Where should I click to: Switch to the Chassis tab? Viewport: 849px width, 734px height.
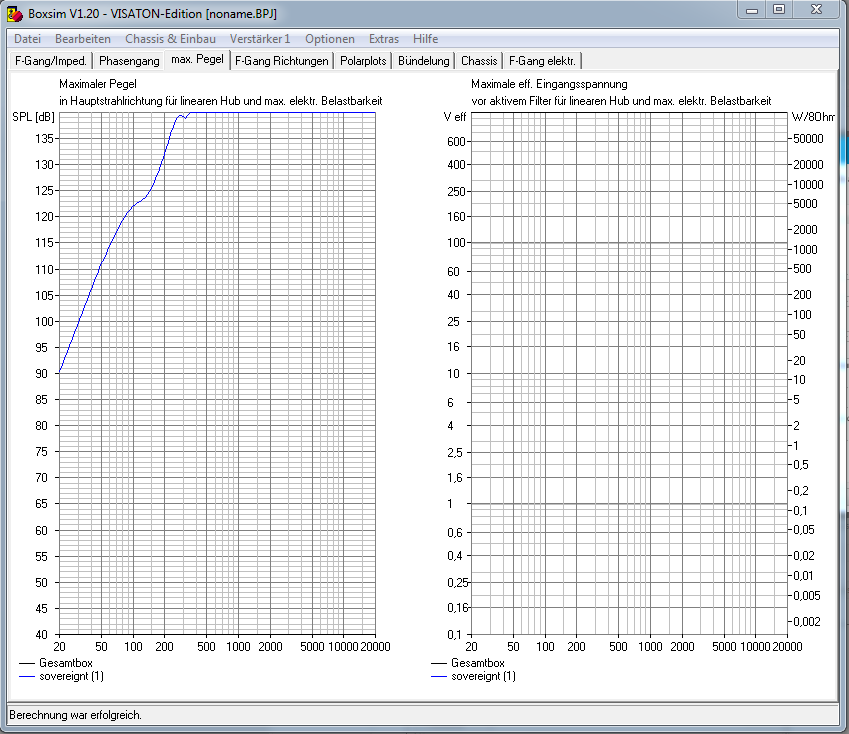pyautogui.click(x=479, y=61)
